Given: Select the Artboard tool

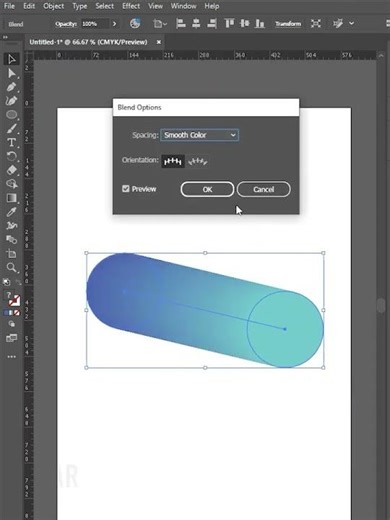Looking at the screenshot, I should coord(11,254).
